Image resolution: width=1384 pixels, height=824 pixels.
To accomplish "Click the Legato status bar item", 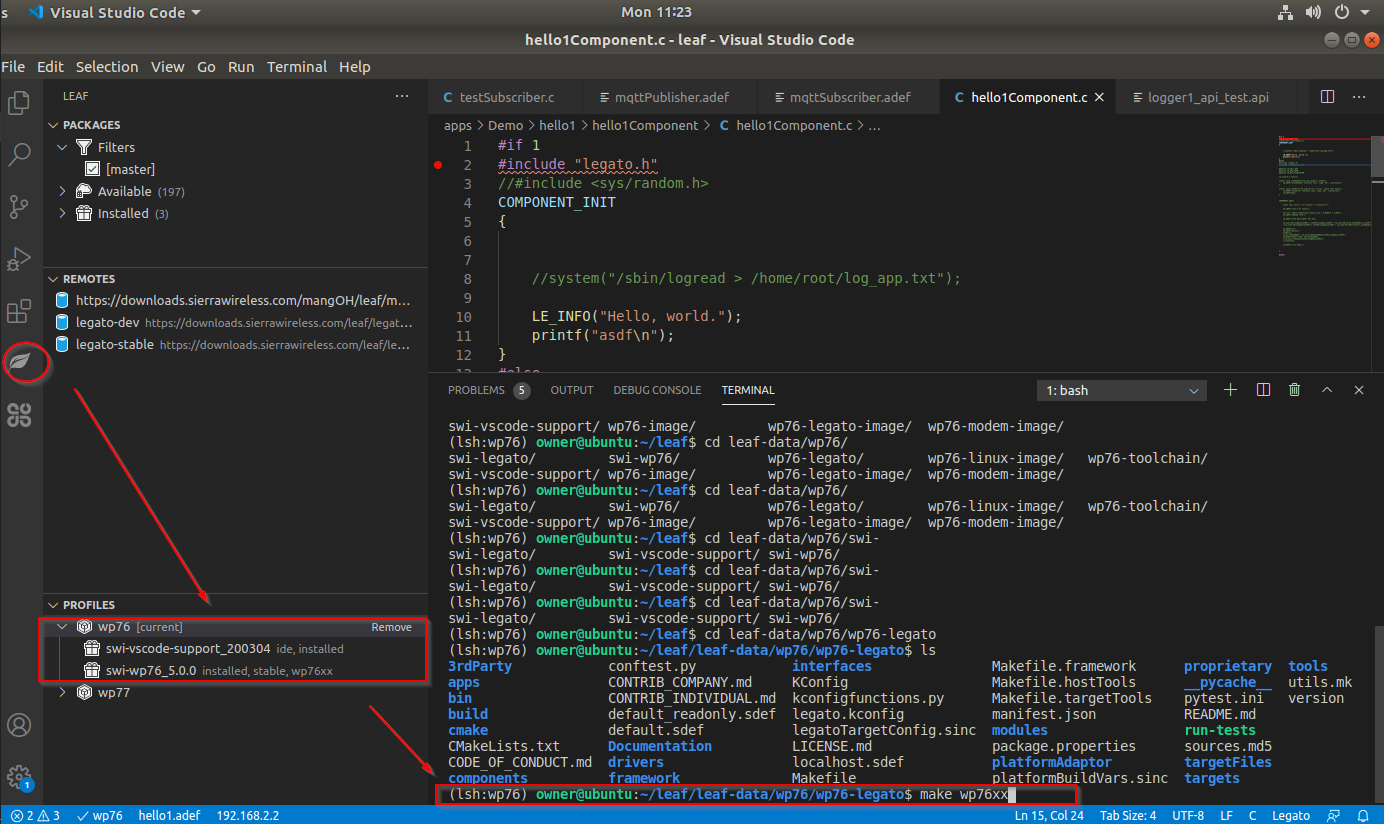I will [1290, 815].
